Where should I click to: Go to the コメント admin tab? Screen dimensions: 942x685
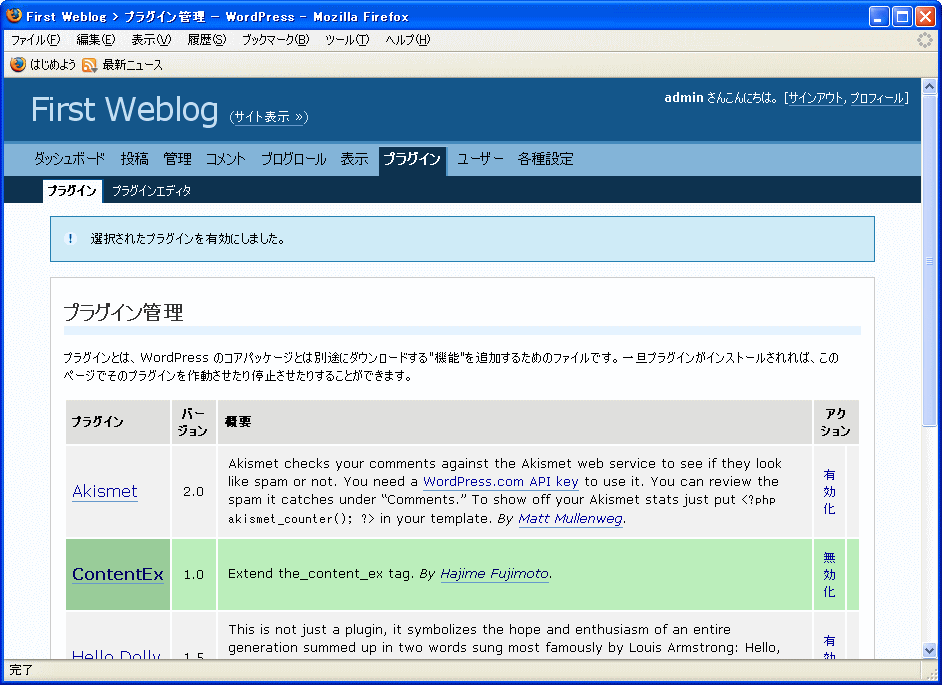pyautogui.click(x=226, y=159)
